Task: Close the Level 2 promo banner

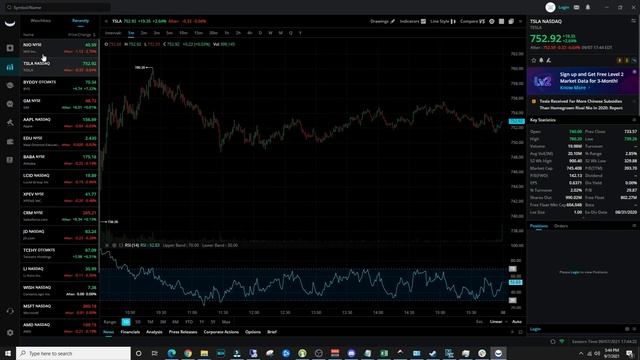Action: tap(634, 71)
